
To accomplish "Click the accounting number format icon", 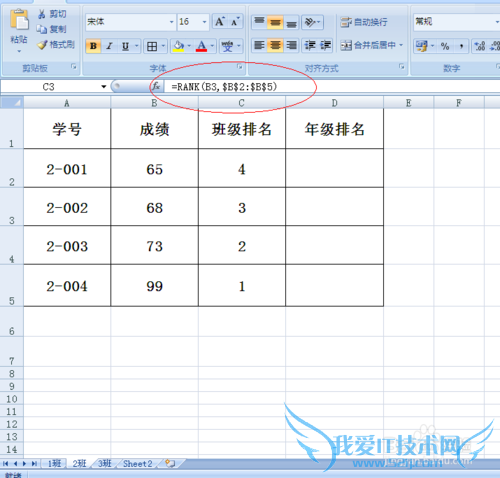I will 421,46.
